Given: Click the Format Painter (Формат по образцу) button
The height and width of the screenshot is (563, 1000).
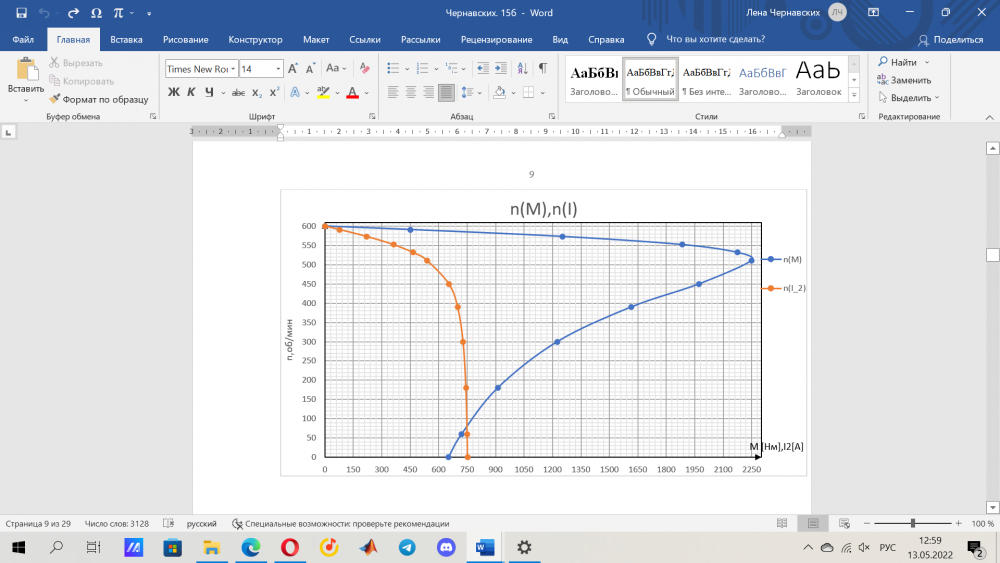Looking at the screenshot, I should 99,99.
